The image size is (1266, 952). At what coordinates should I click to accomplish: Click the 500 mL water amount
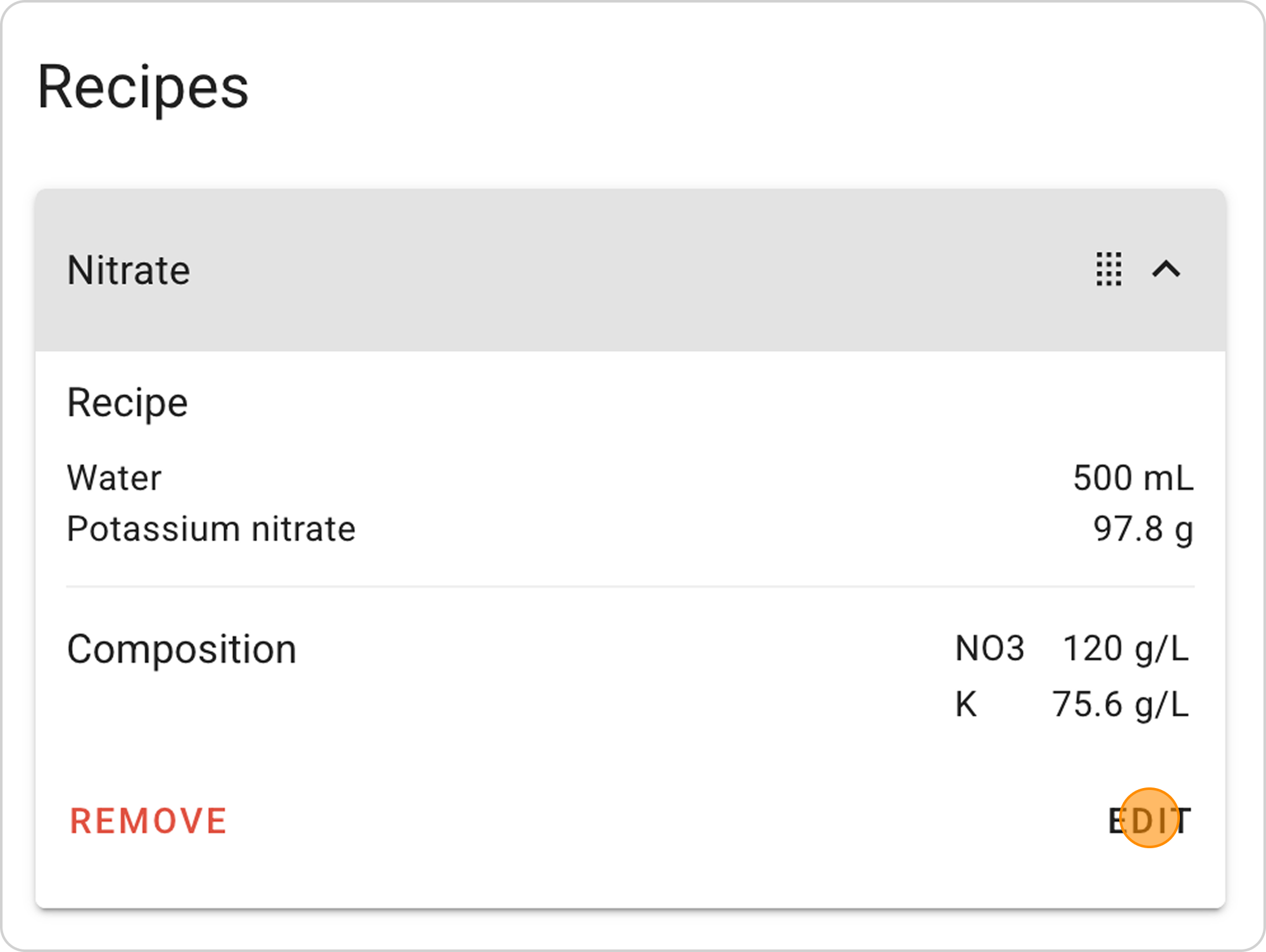[x=1133, y=478]
